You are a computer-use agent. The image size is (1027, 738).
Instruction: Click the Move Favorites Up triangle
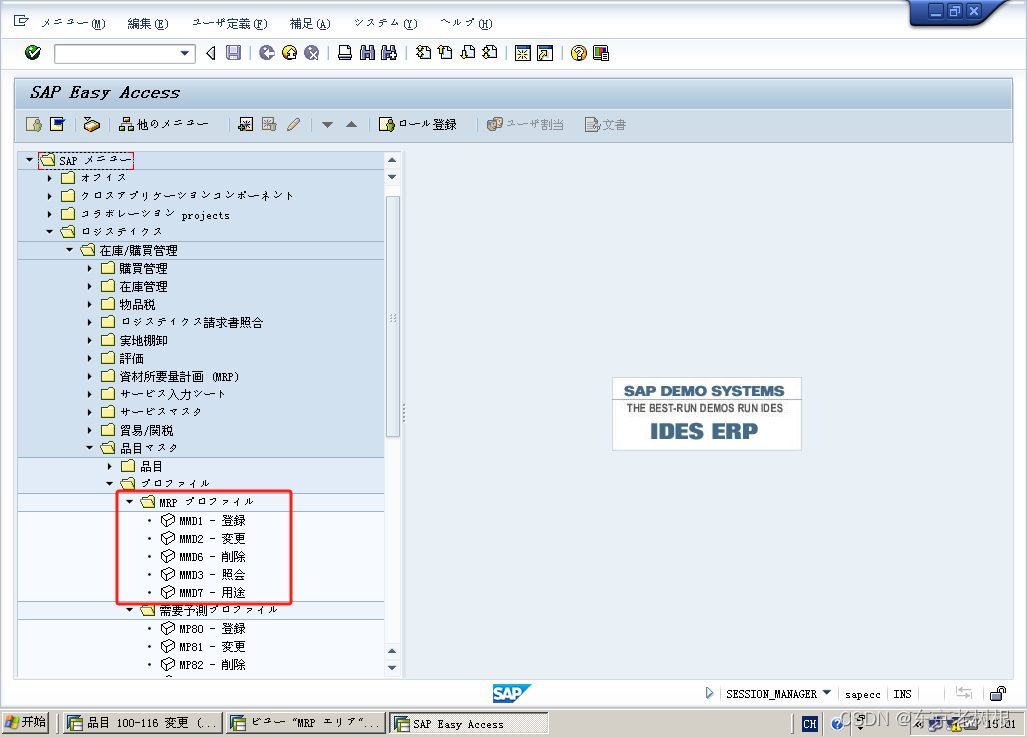(x=352, y=124)
